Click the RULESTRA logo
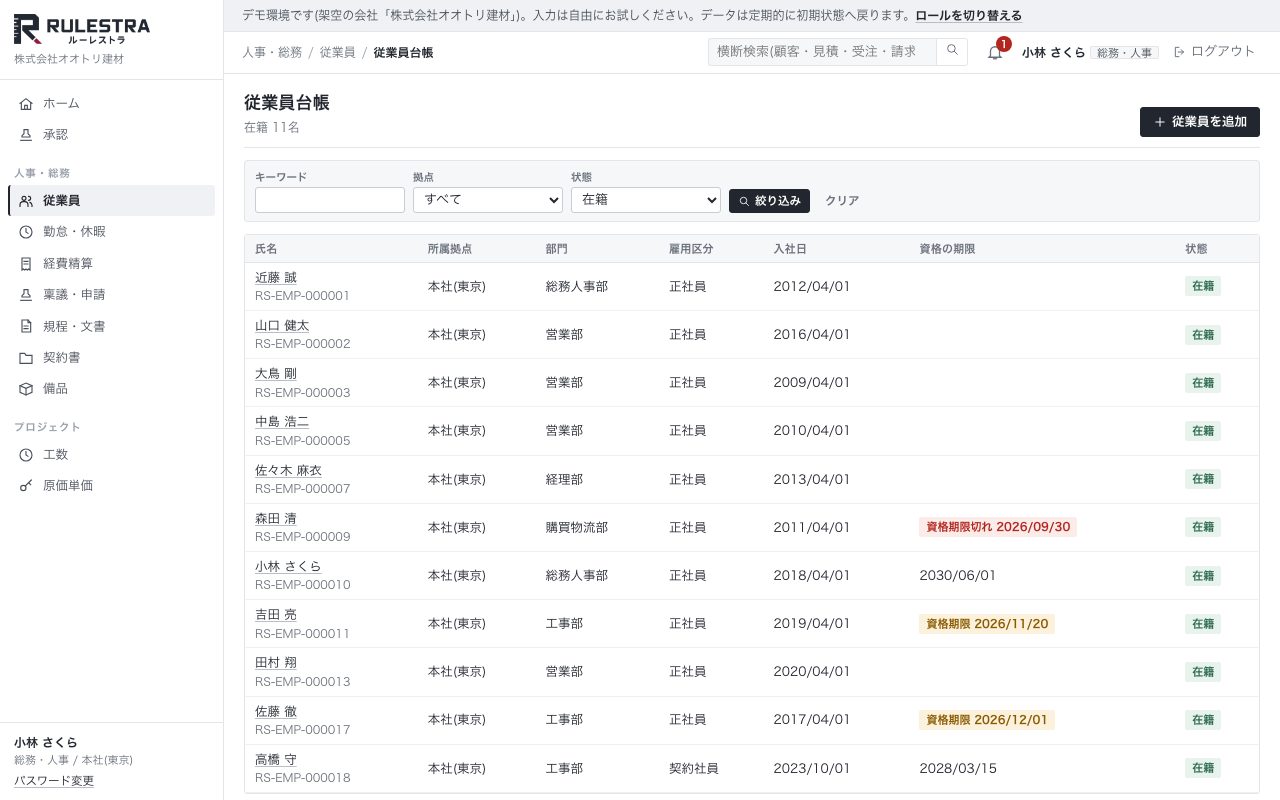The image size is (1280, 800). pyautogui.click(x=82, y=30)
